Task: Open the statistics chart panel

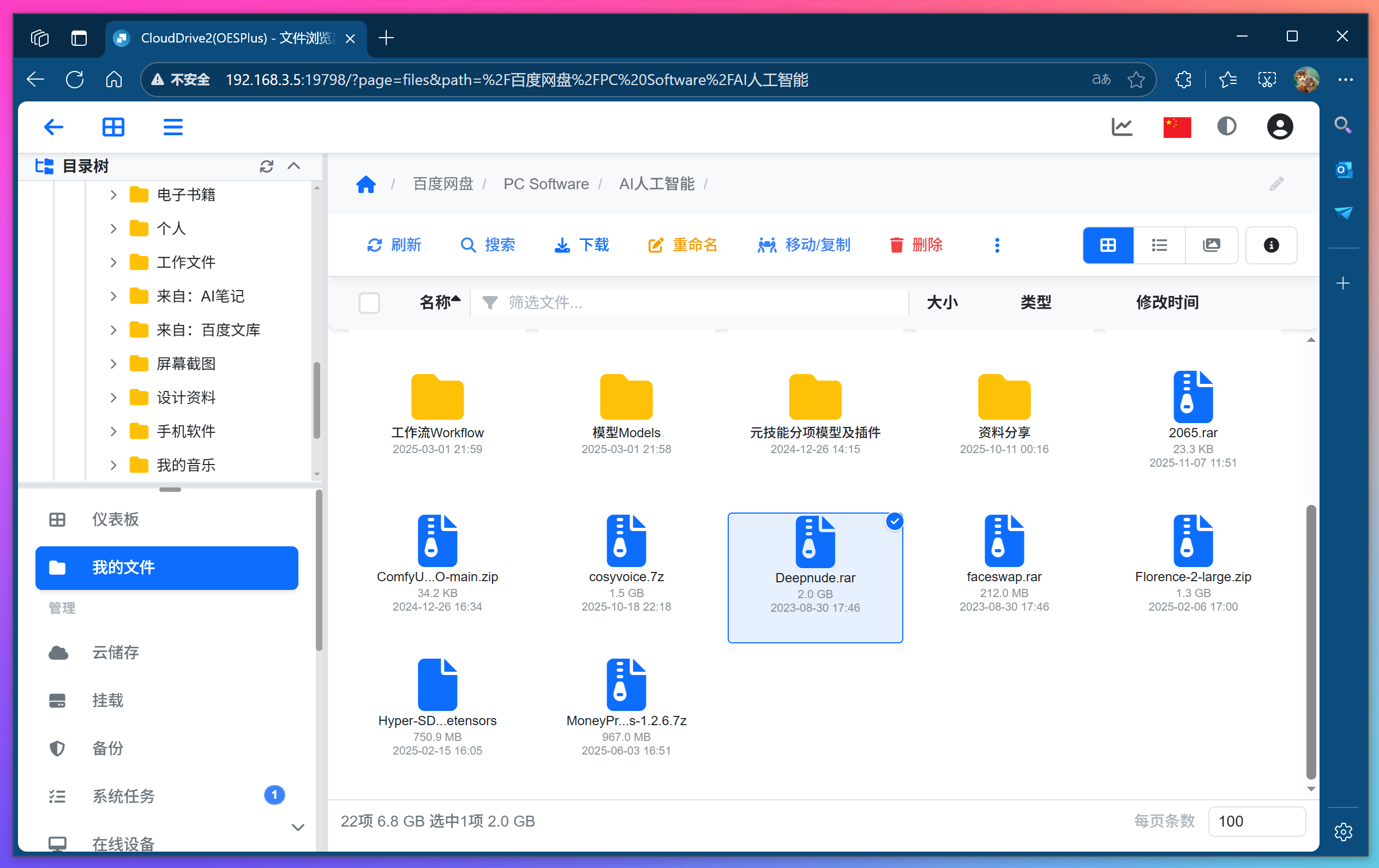Action: [x=1122, y=126]
